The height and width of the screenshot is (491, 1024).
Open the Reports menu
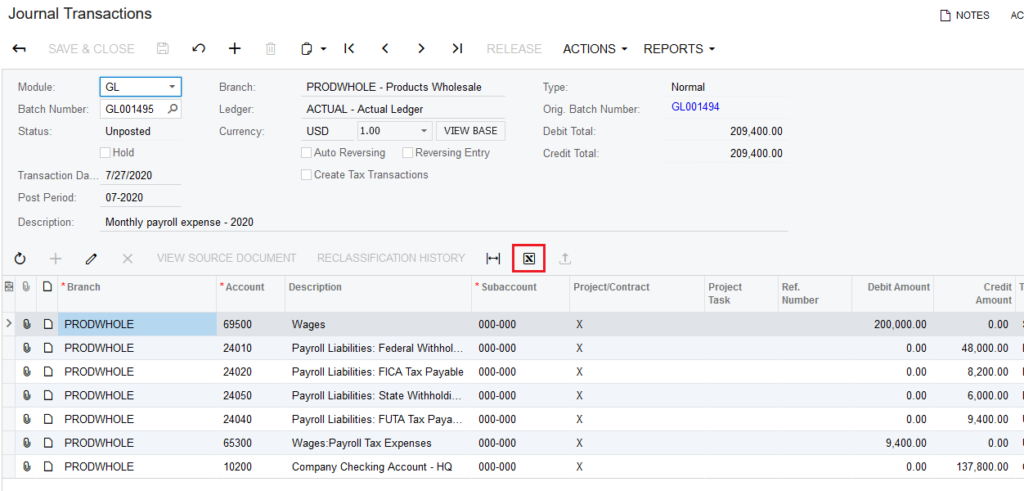679,49
